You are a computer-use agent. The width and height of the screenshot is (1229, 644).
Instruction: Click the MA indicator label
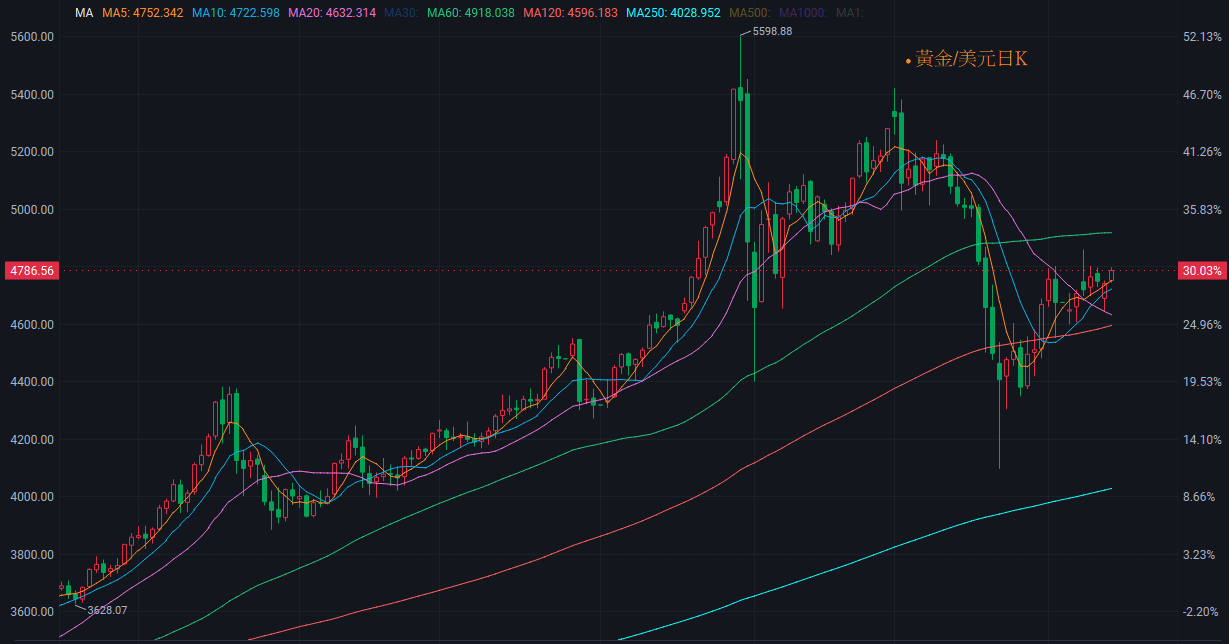[x=85, y=13]
